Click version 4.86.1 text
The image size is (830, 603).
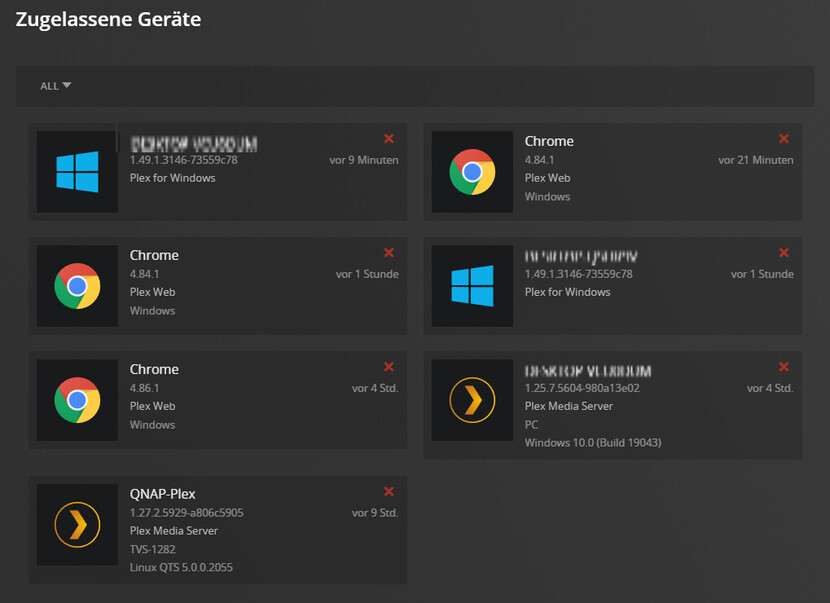(x=145, y=388)
